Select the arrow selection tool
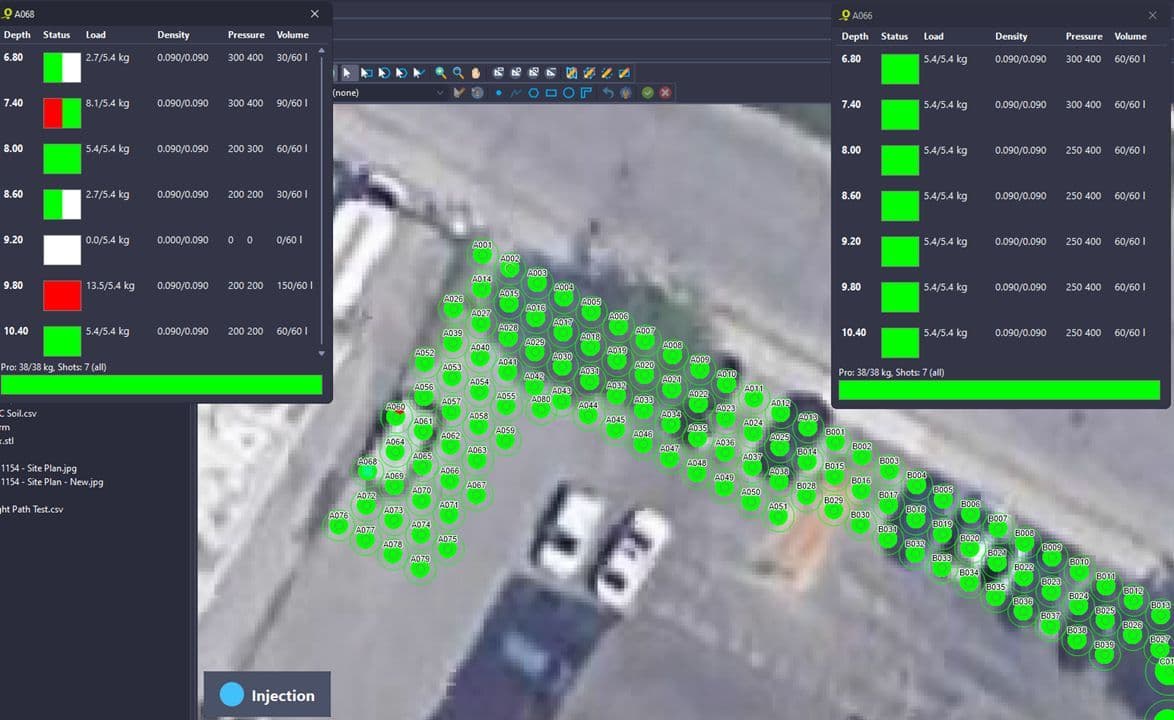1174x720 pixels. [x=349, y=72]
